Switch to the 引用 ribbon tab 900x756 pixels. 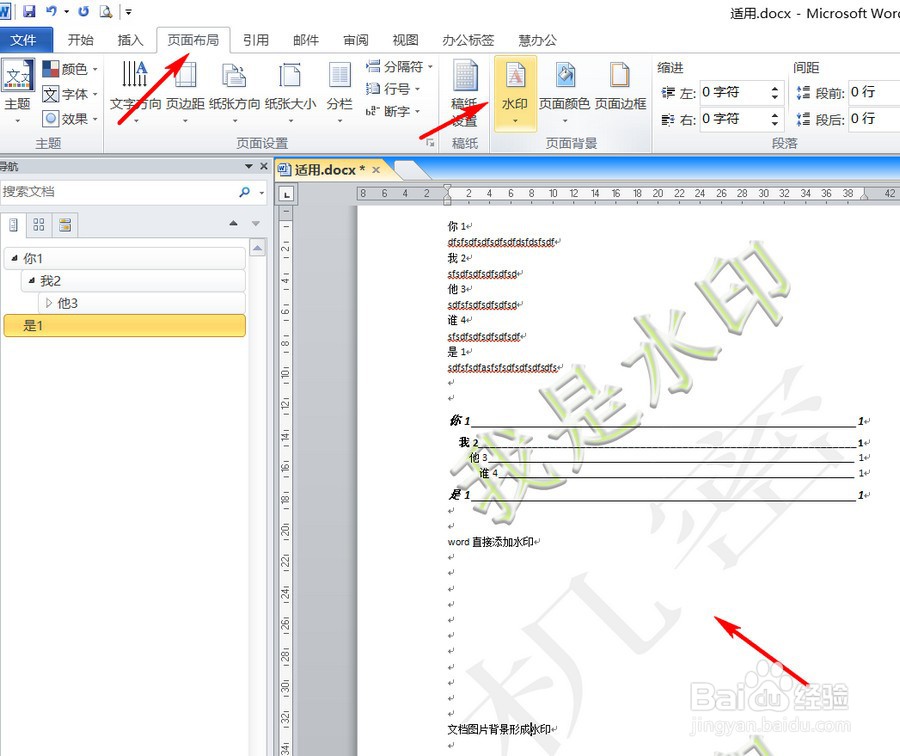click(x=255, y=40)
